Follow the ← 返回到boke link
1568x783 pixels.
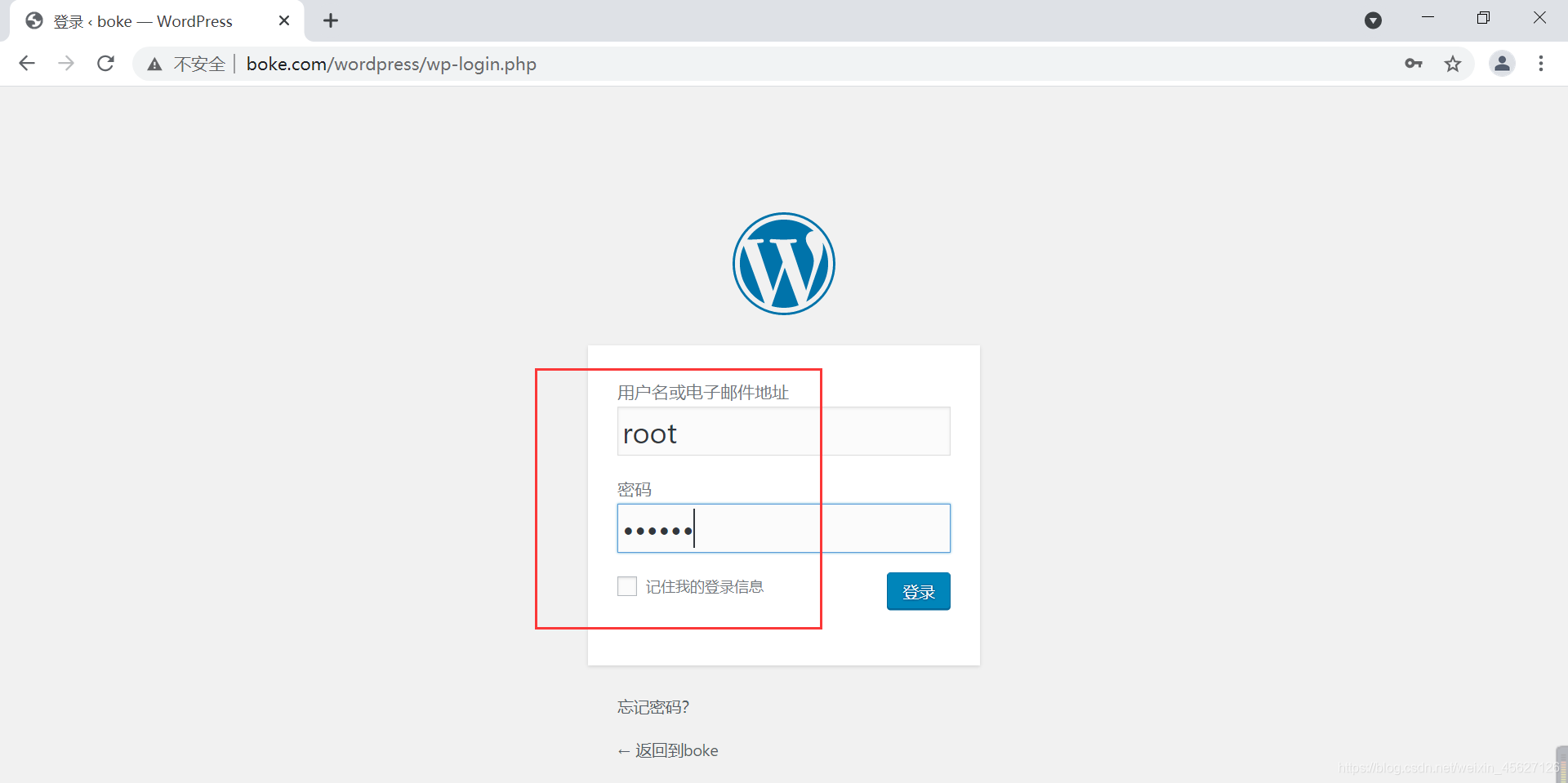tap(668, 750)
